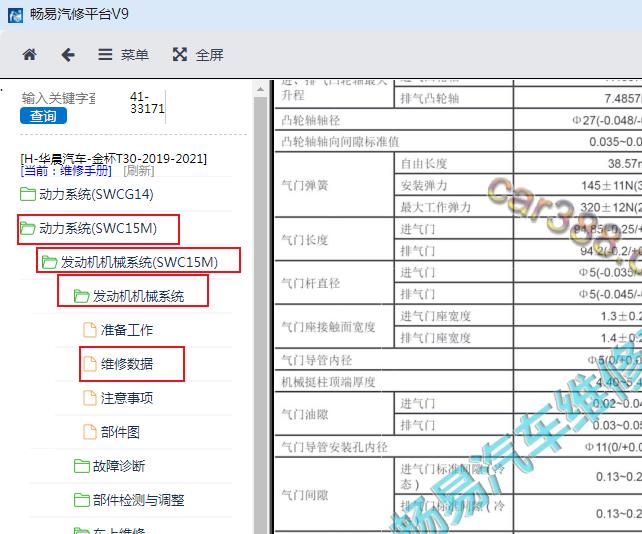Click the sidebar vertical scrollbar track
The image size is (642, 534).
pyautogui.click(x=260, y=315)
